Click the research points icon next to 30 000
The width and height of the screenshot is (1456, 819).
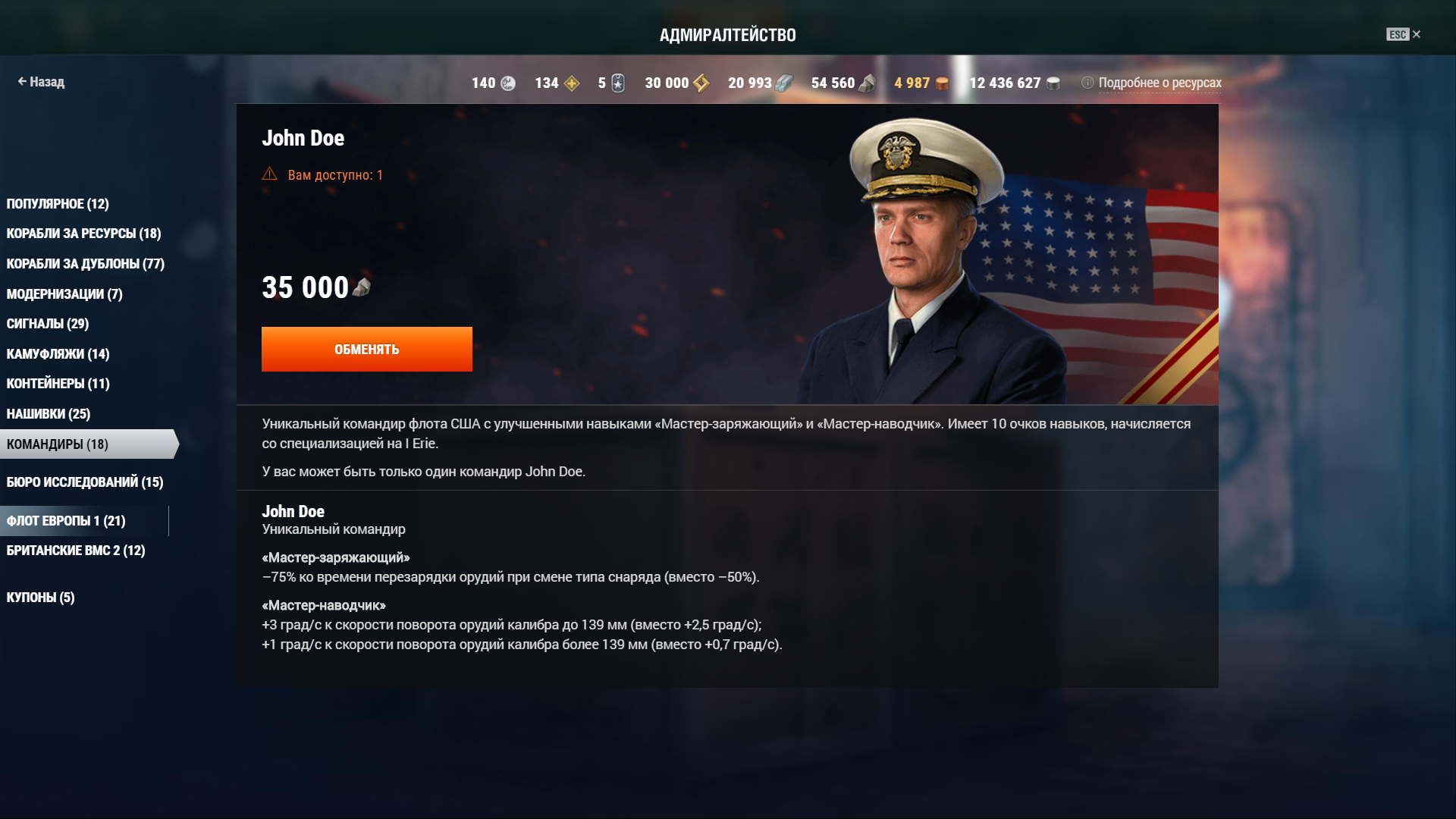point(701,83)
